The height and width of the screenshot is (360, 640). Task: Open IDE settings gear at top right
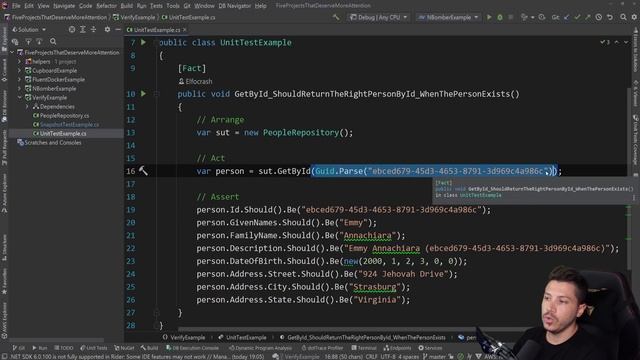click(x=634, y=18)
